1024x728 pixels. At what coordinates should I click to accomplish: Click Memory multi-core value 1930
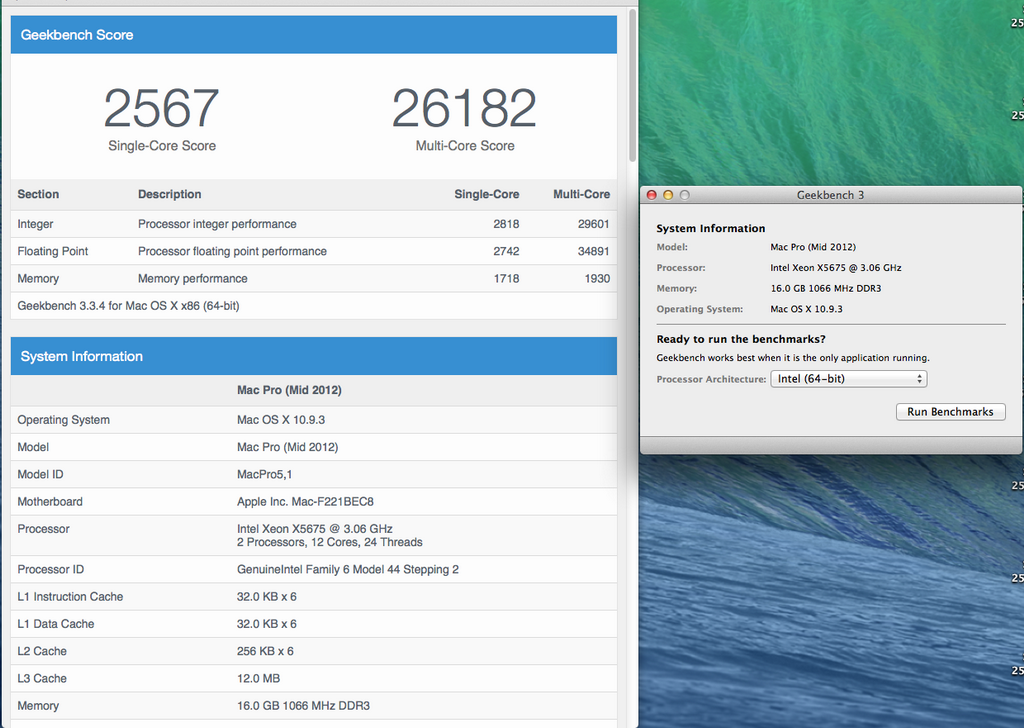point(597,279)
